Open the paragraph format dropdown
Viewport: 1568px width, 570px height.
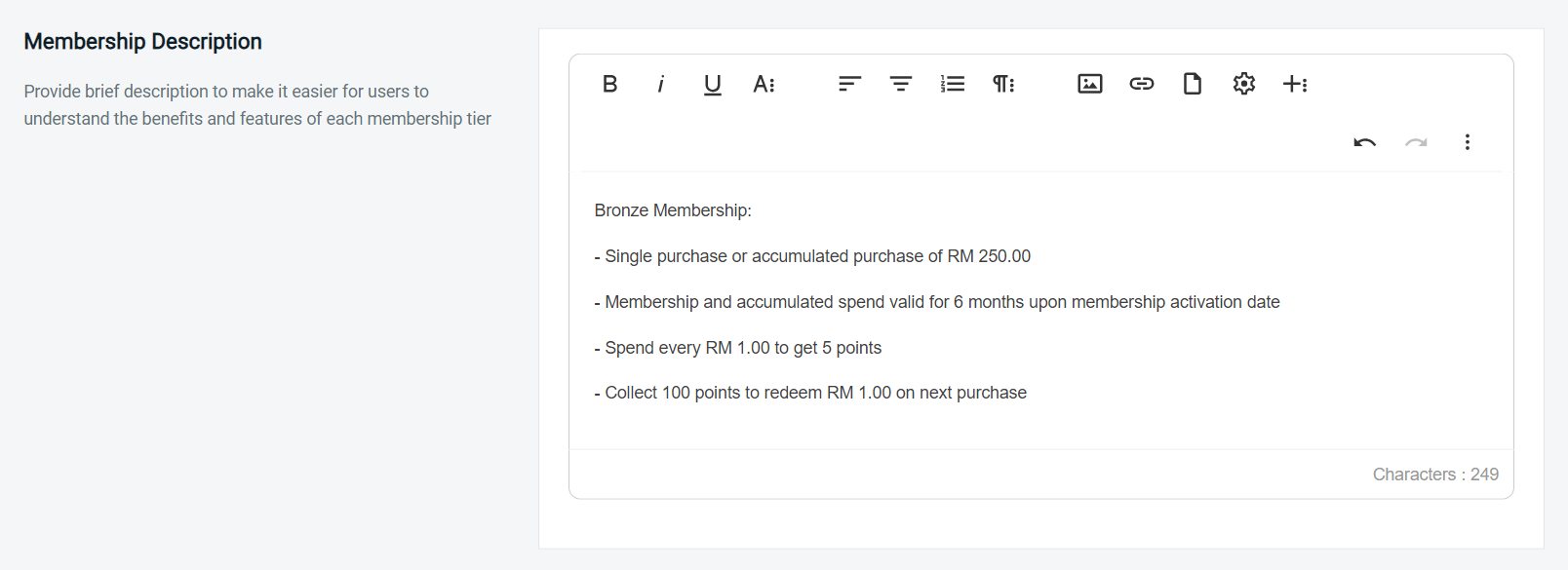[x=1003, y=84]
